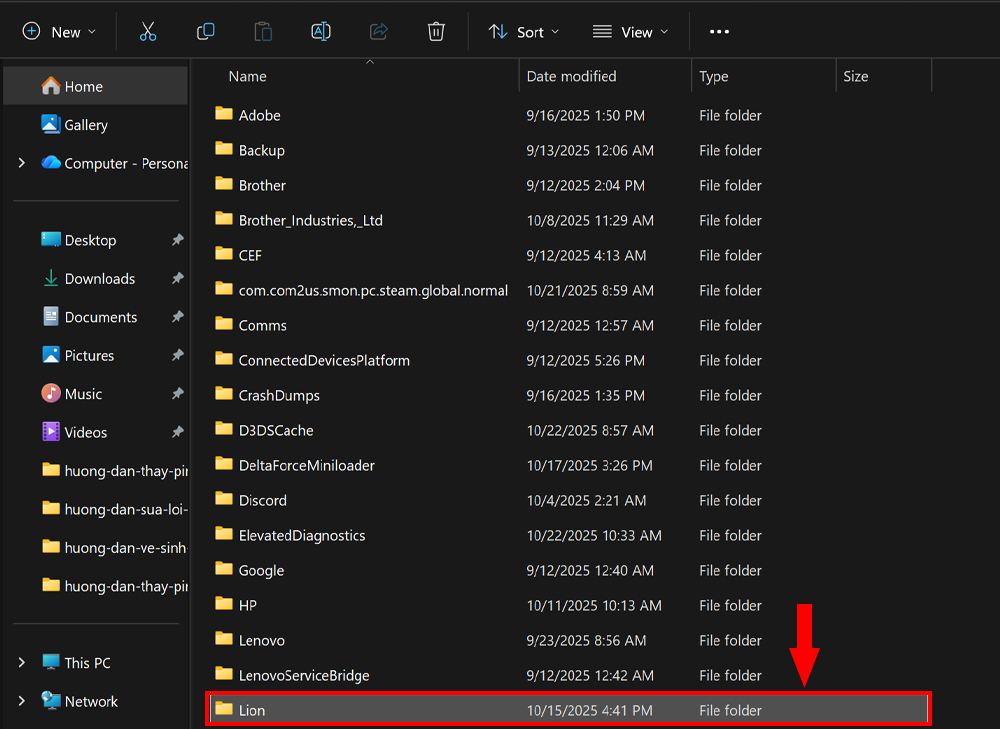Expand the Computer - Personal OneDrive node
This screenshot has width=1000, height=729.
point(22,163)
